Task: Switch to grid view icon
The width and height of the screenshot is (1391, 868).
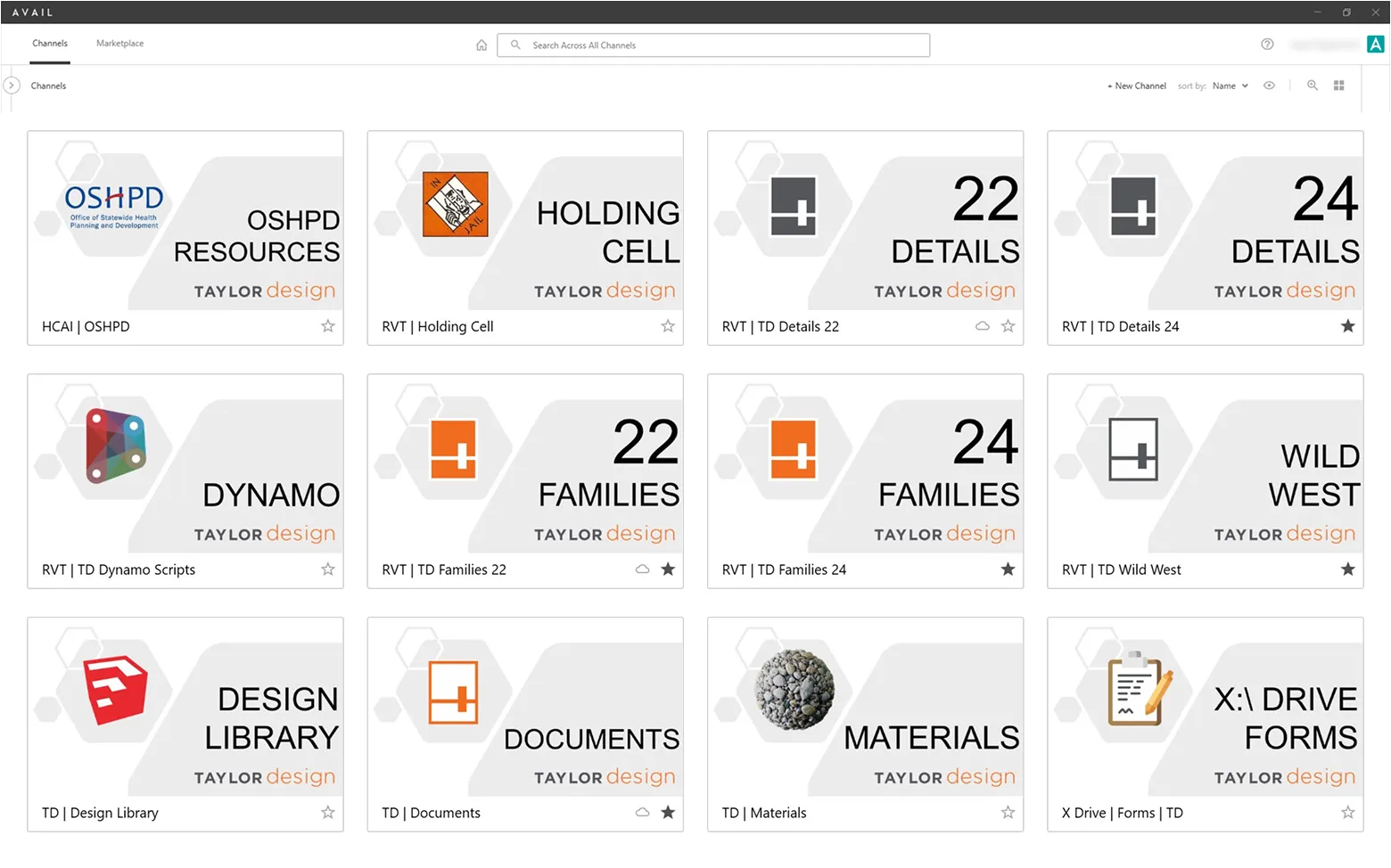Action: [x=1338, y=86]
